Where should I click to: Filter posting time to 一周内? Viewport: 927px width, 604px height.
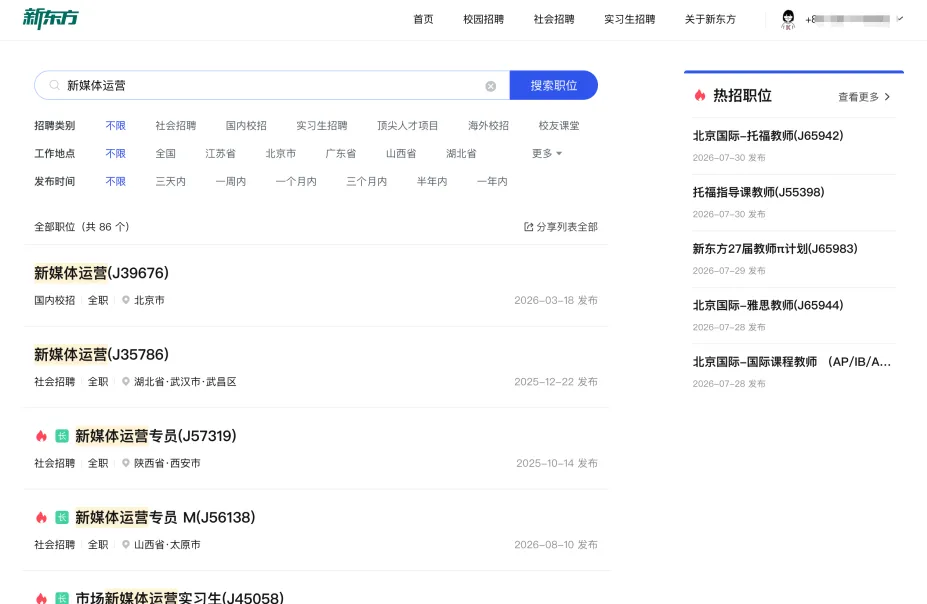coord(231,181)
